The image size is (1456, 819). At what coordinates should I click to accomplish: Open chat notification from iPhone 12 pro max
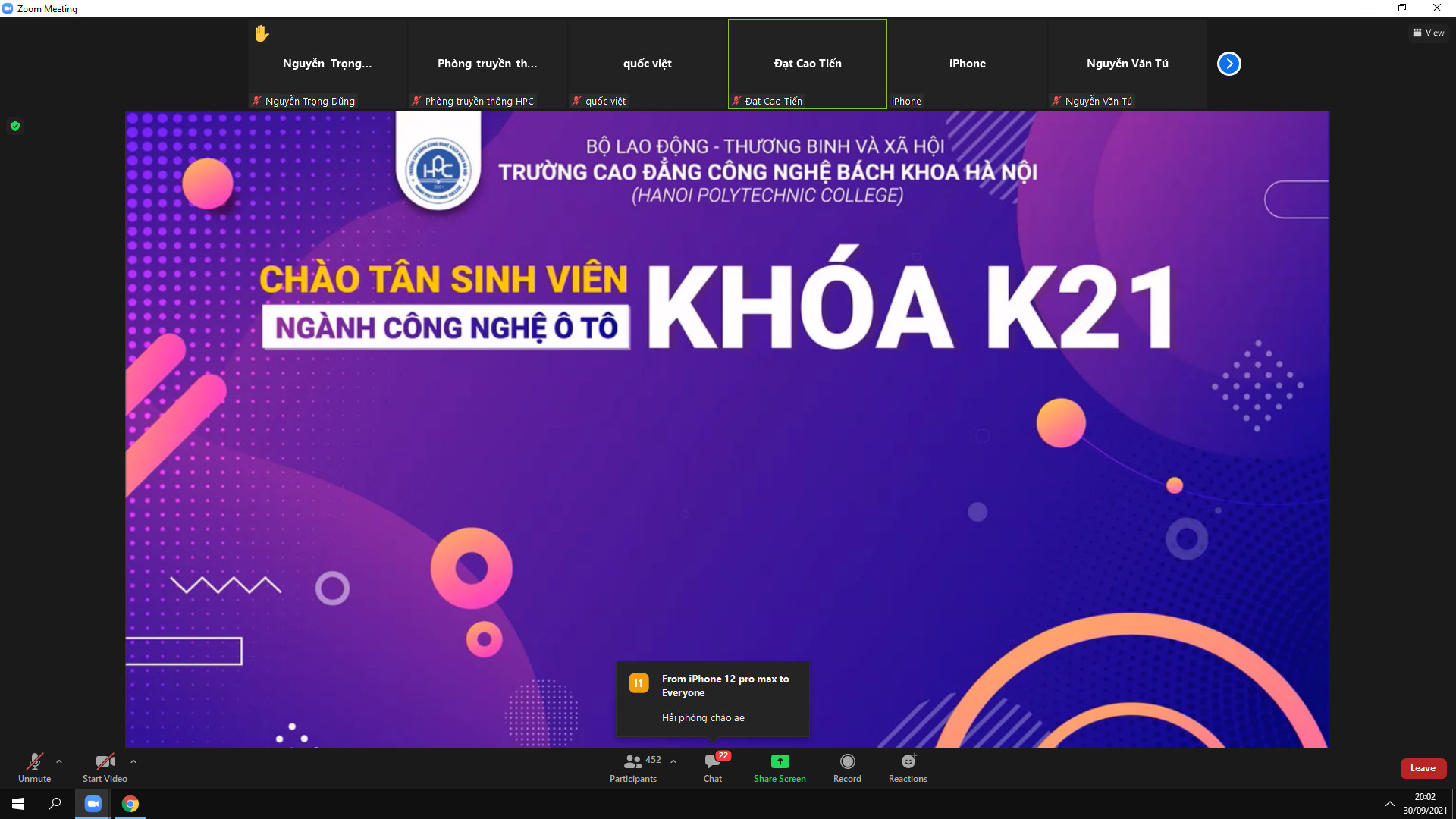click(x=712, y=698)
